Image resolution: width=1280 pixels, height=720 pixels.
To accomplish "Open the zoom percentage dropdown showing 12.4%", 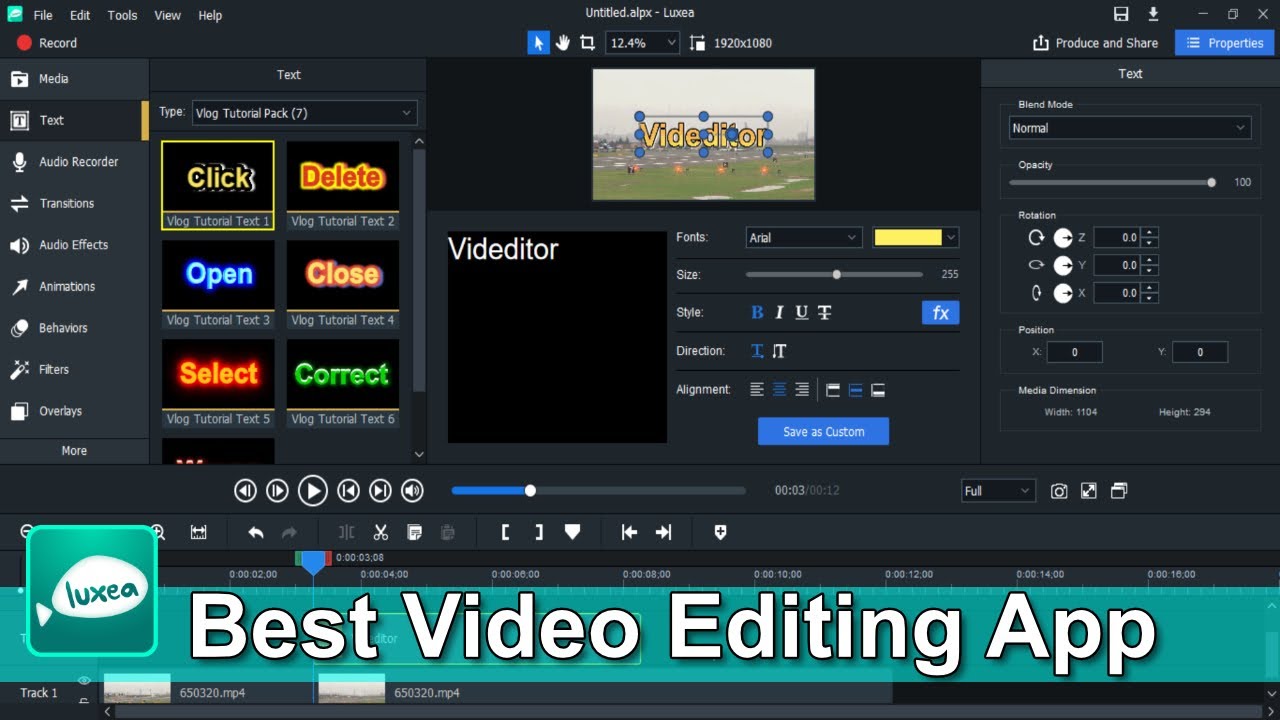I will pyautogui.click(x=642, y=43).
